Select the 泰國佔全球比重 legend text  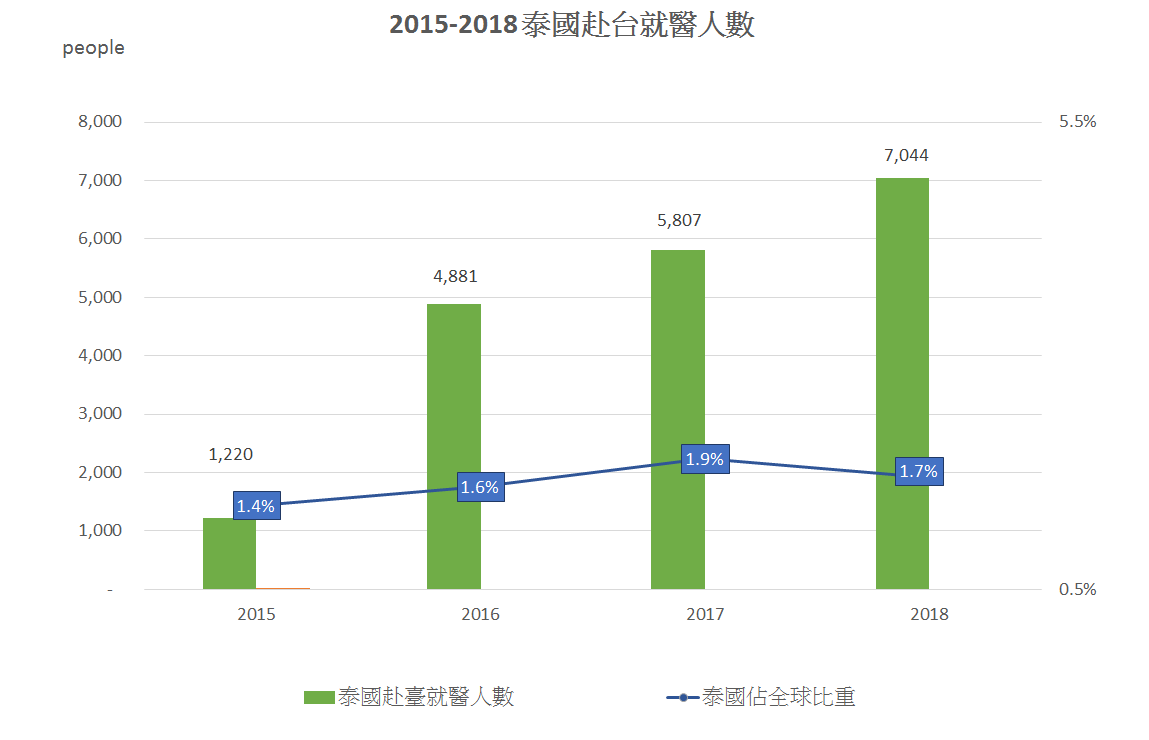(x=778, y=697)
